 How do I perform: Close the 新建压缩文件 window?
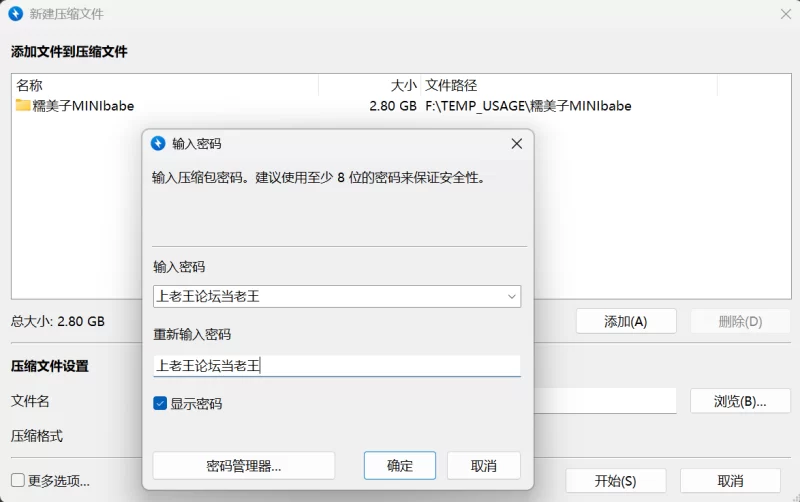pyautogui.click(x=786, y=14)
